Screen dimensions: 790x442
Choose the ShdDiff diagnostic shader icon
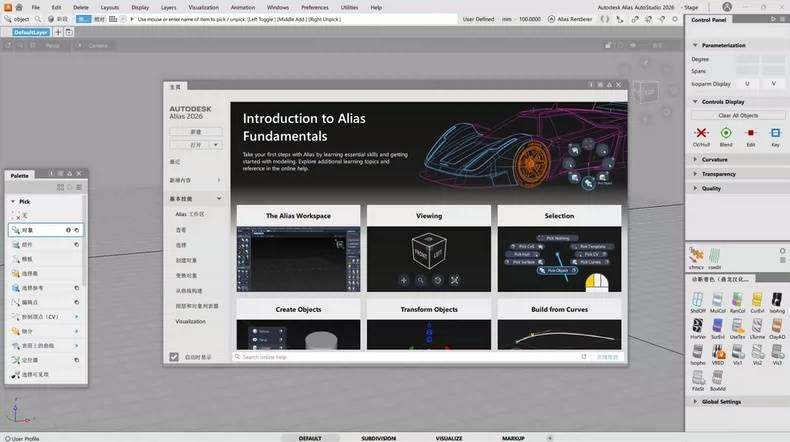point(698,299)
